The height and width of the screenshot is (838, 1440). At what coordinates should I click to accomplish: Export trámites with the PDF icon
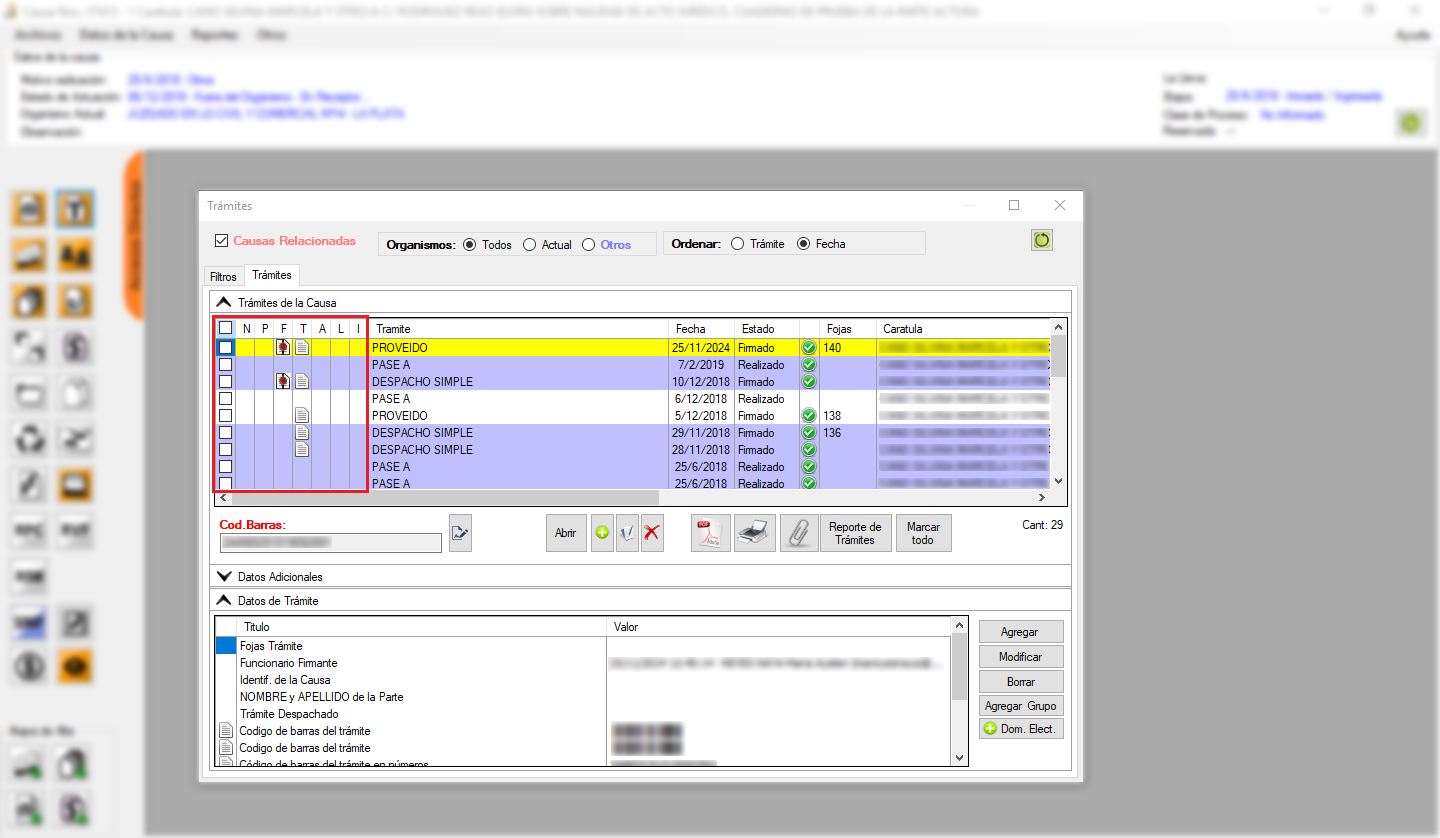[x=711, y=533]
